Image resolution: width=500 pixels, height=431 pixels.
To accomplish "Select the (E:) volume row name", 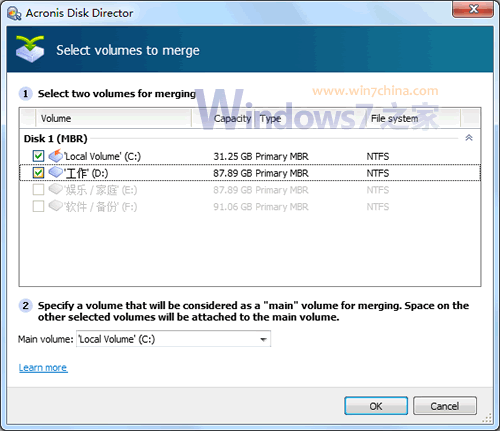I will 100,190.
